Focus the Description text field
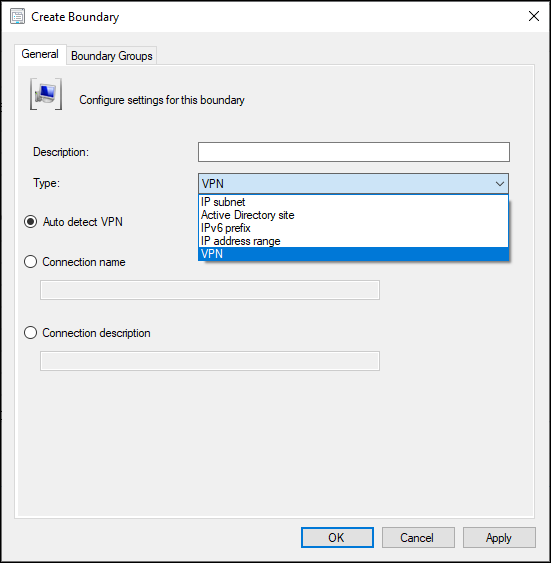The width and height of the screenshot is (551, 563). [x=354, y=152]
